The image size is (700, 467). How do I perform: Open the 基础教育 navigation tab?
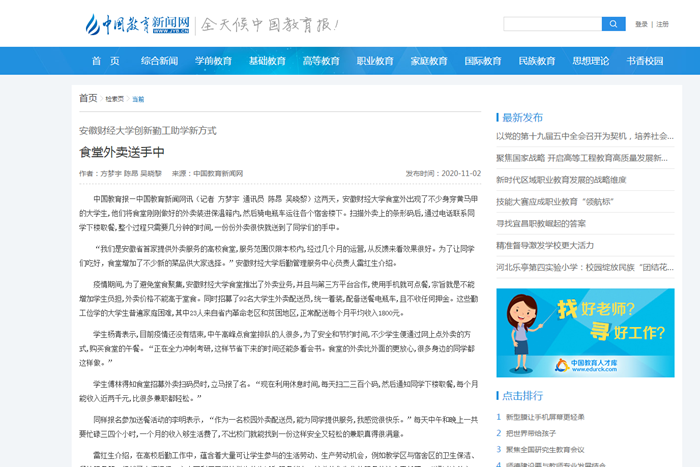click(x=267, y=61)
